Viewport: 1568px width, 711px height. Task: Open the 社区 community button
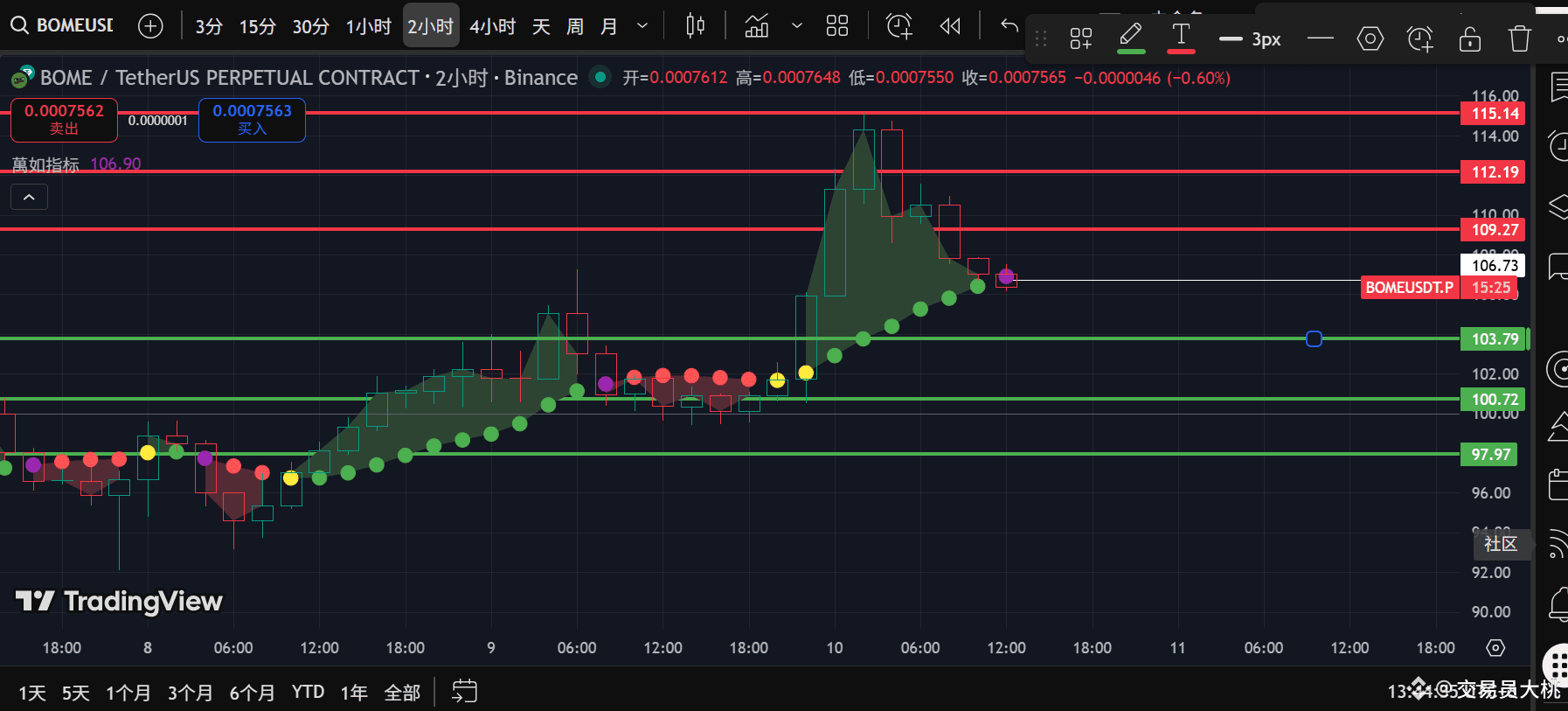tap(1501, 544)
